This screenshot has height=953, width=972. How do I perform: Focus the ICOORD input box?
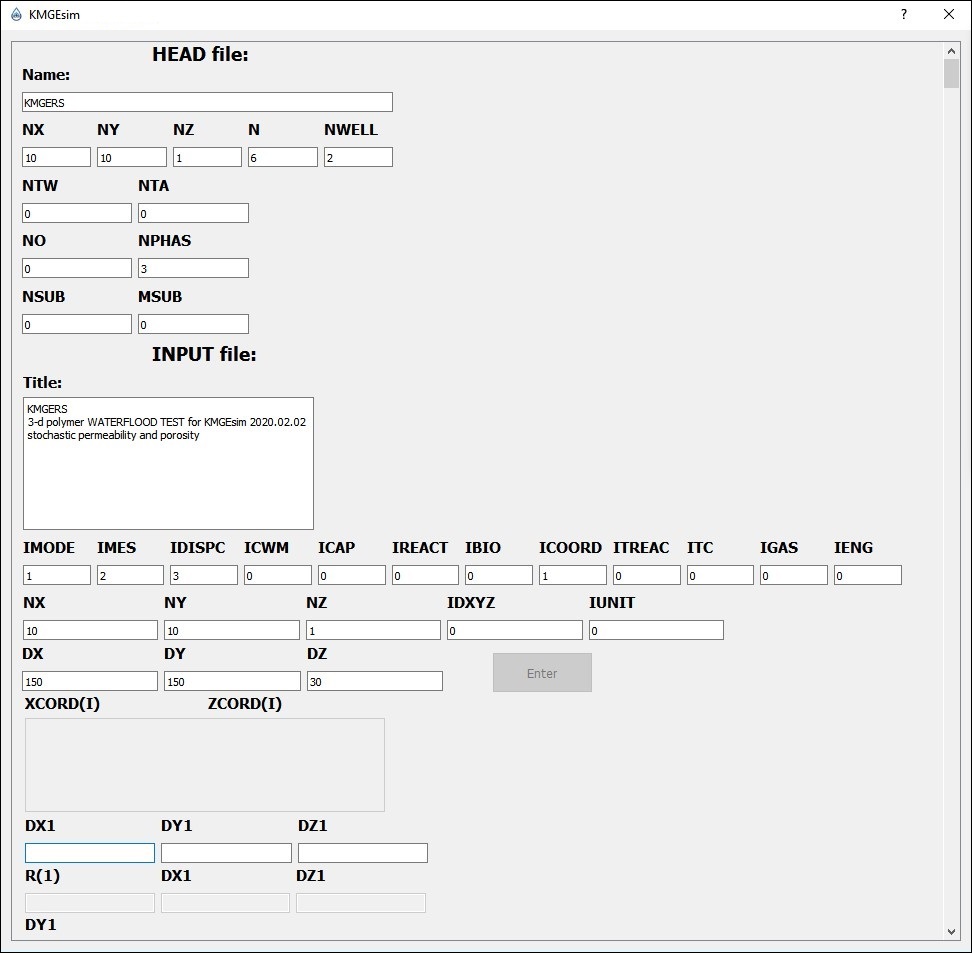tap(573, 576)
